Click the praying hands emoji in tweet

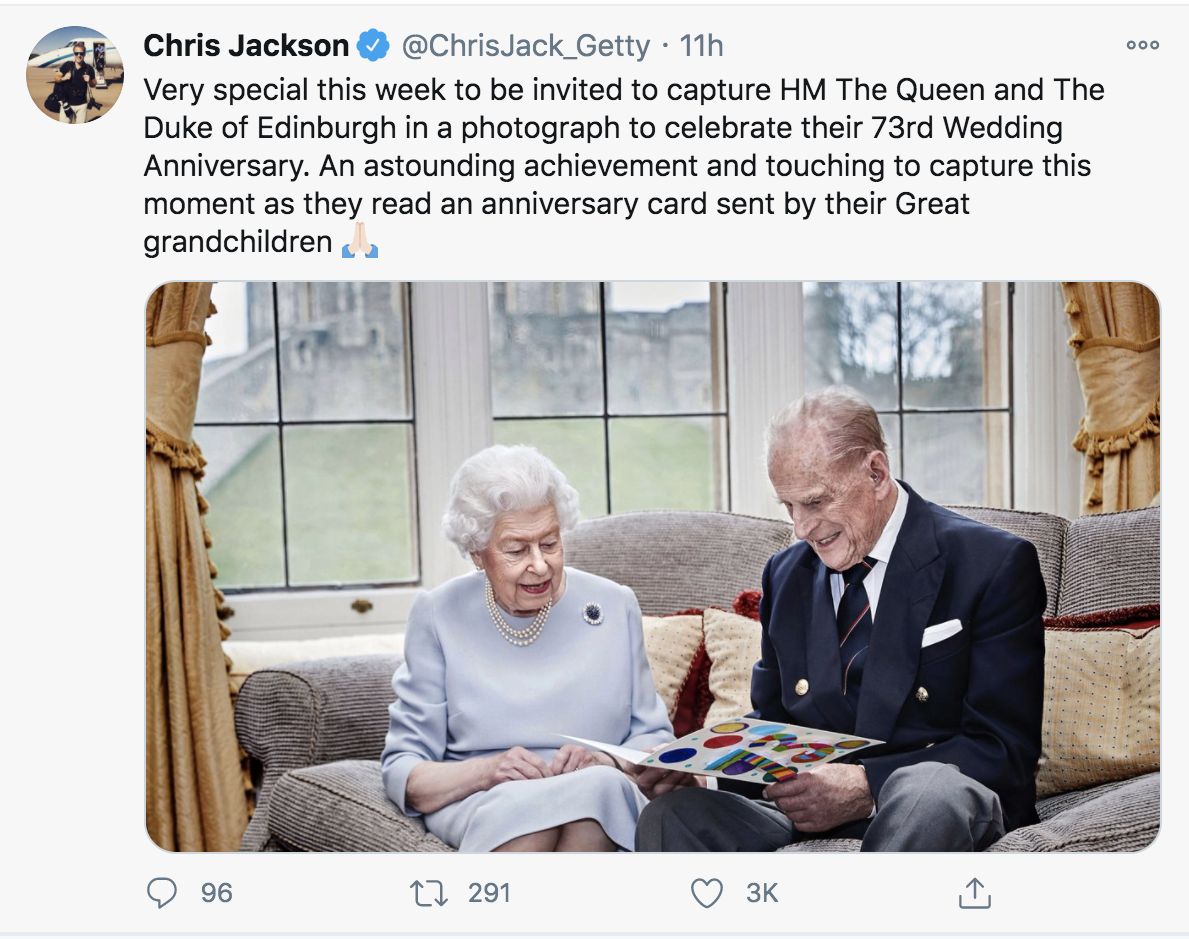pyautogui.click(x=360, y=242)
